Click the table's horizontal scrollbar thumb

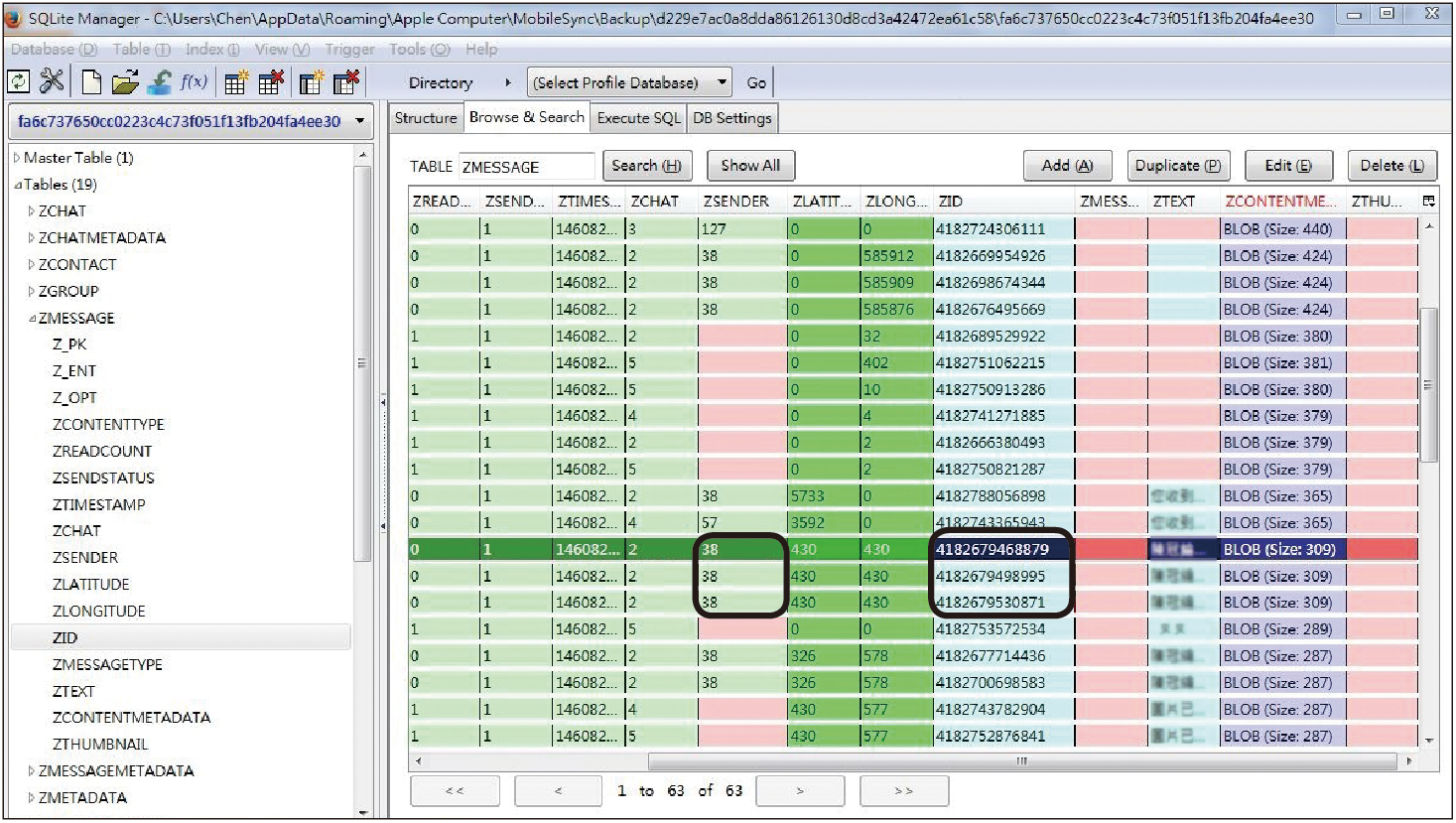coord(1020,761)
